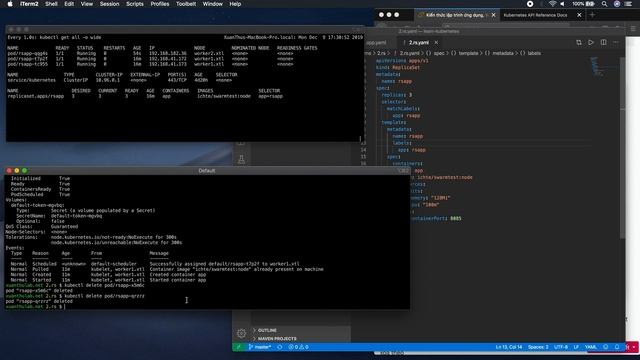
Task: Click the terminal prompt input line
Action: (x=207, y=307)
